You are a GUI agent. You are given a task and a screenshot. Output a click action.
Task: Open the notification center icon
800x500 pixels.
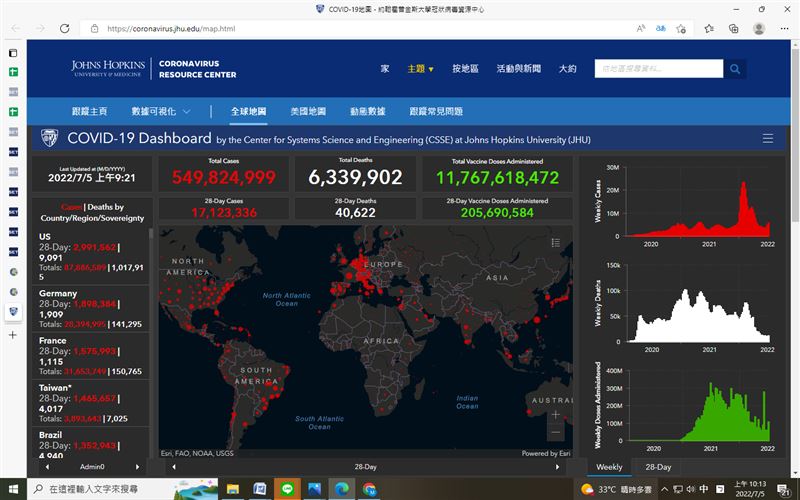coord(785,490)
